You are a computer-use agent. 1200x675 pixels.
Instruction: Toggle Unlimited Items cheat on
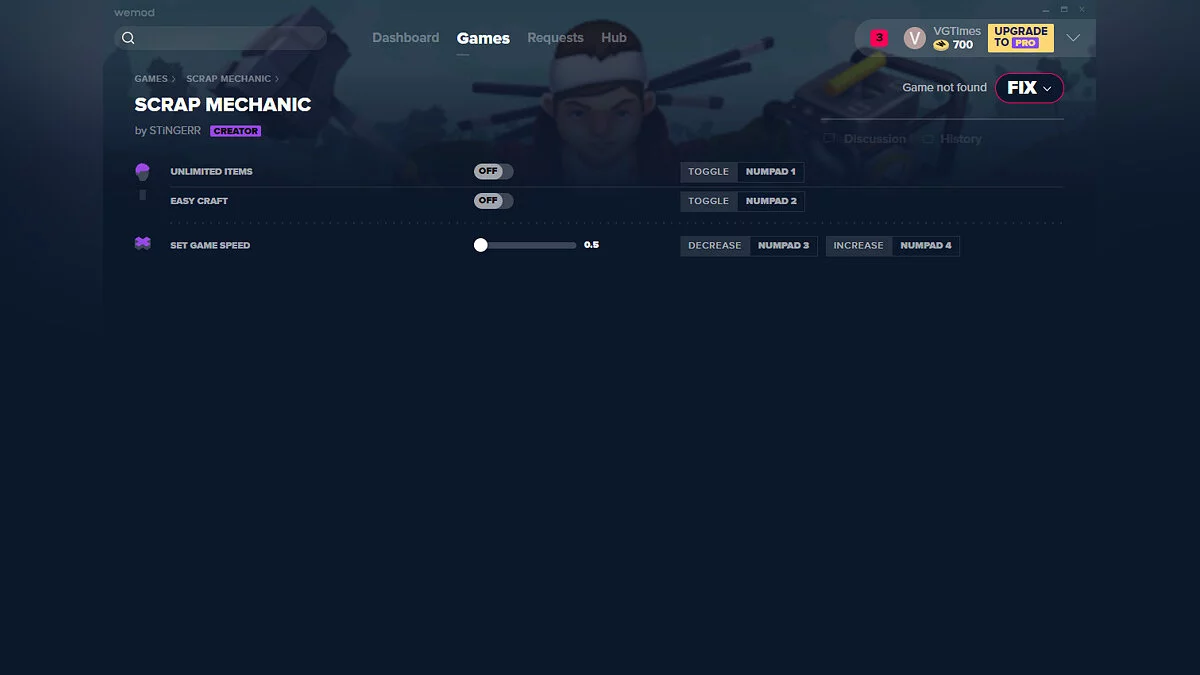(493, 172)
